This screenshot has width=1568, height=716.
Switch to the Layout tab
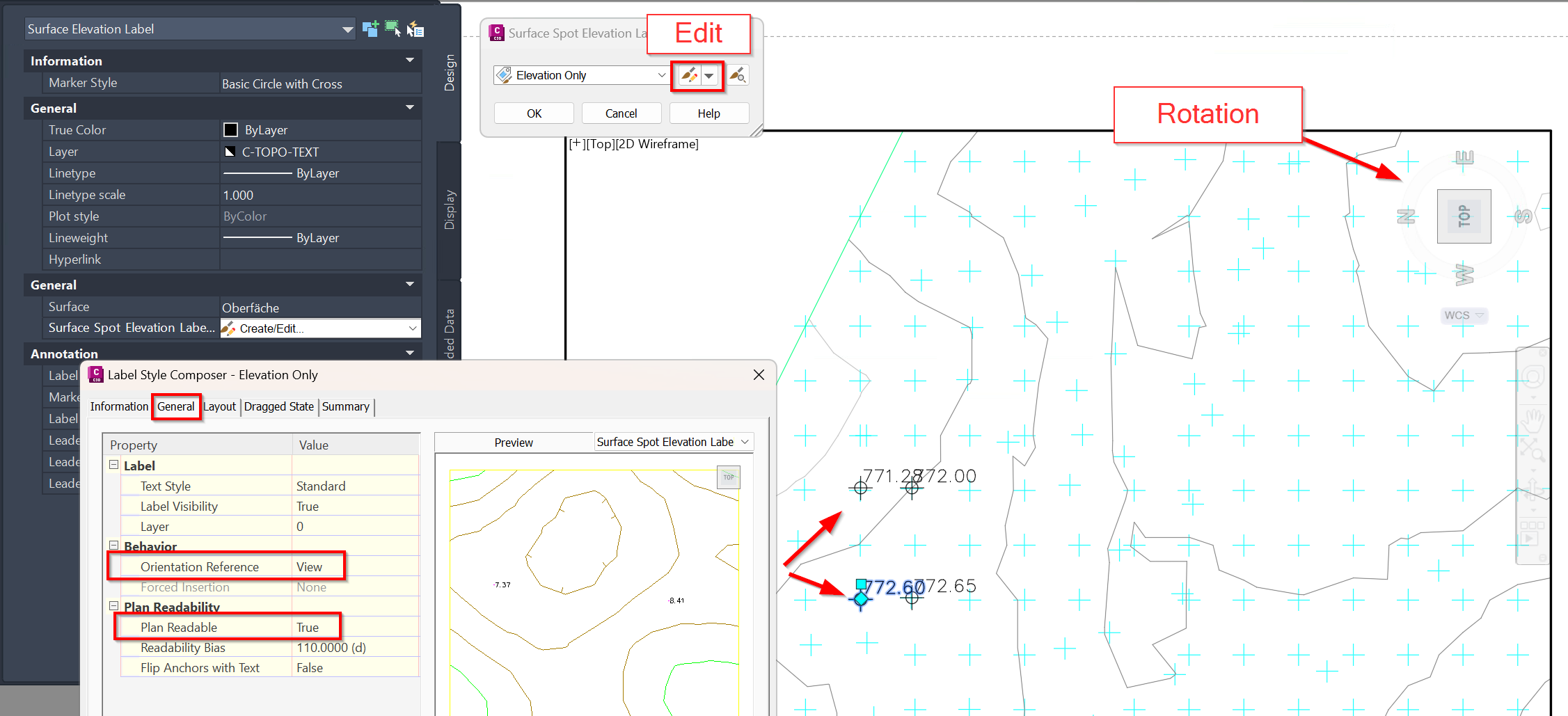click(x=219, y=406)
